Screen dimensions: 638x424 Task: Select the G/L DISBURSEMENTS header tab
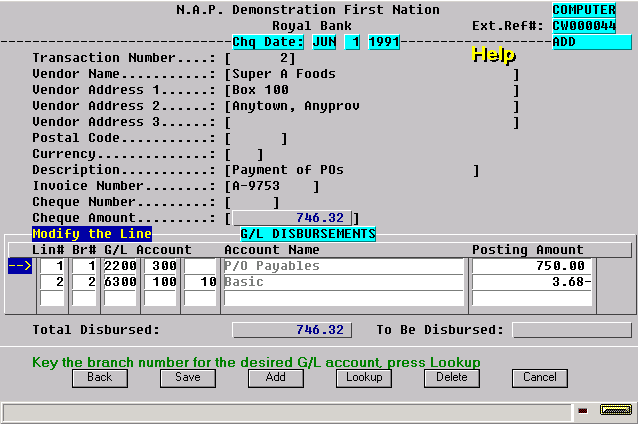[308, 234]
